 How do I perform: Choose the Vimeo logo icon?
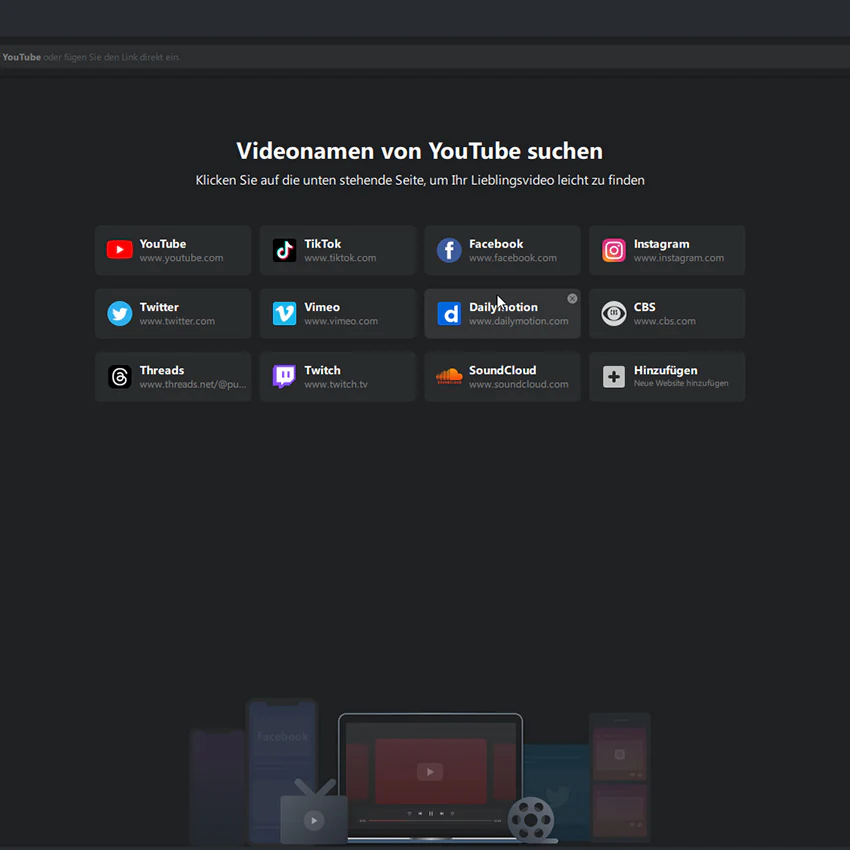click(x=284, y=313)
